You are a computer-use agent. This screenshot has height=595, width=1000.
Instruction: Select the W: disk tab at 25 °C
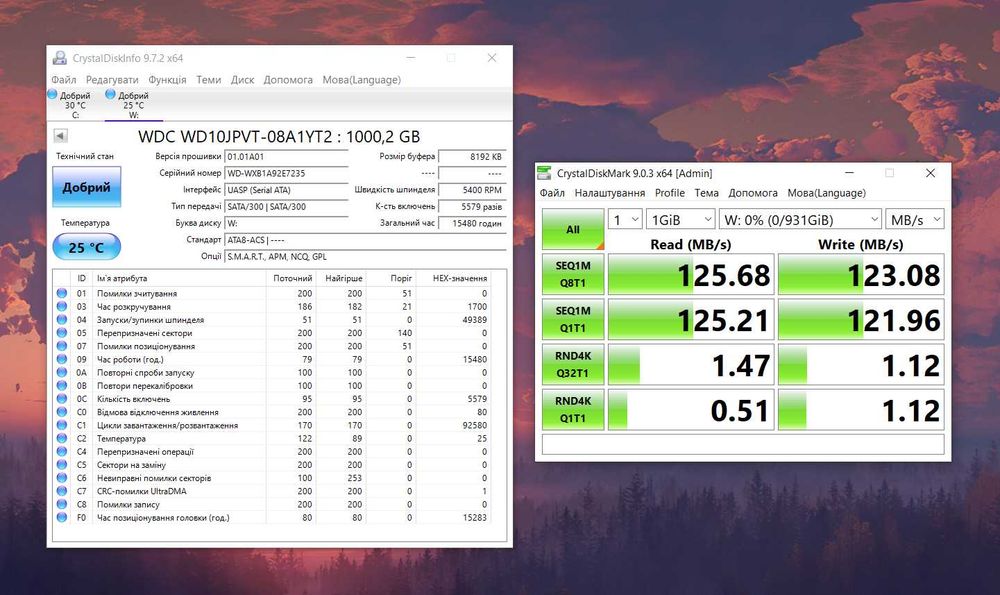133,105
